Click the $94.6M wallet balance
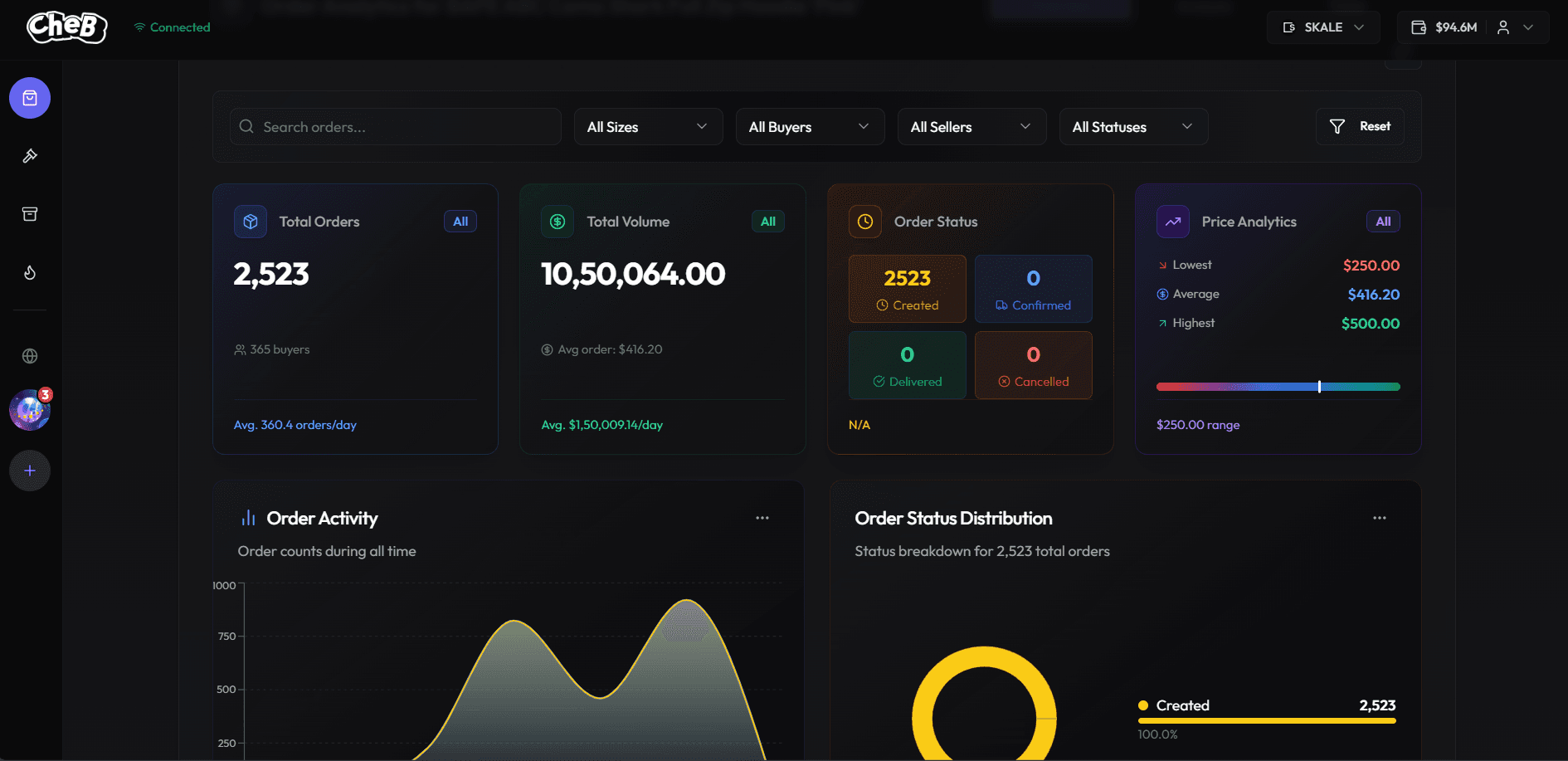This screenshot has width=1568, height=761. [x=1456, y=27]
